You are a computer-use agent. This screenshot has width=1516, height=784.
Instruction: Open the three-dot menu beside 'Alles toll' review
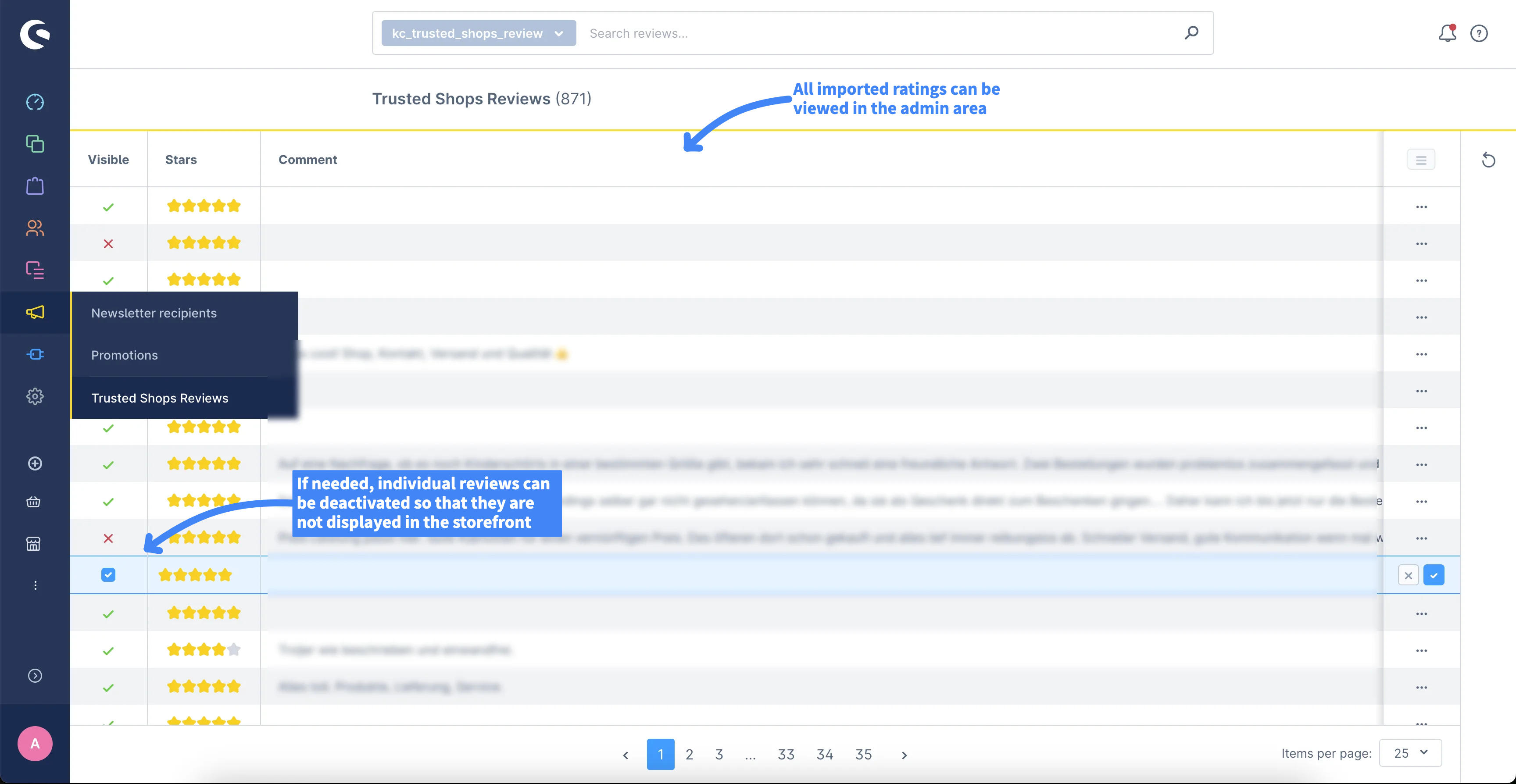point(1421,688)
